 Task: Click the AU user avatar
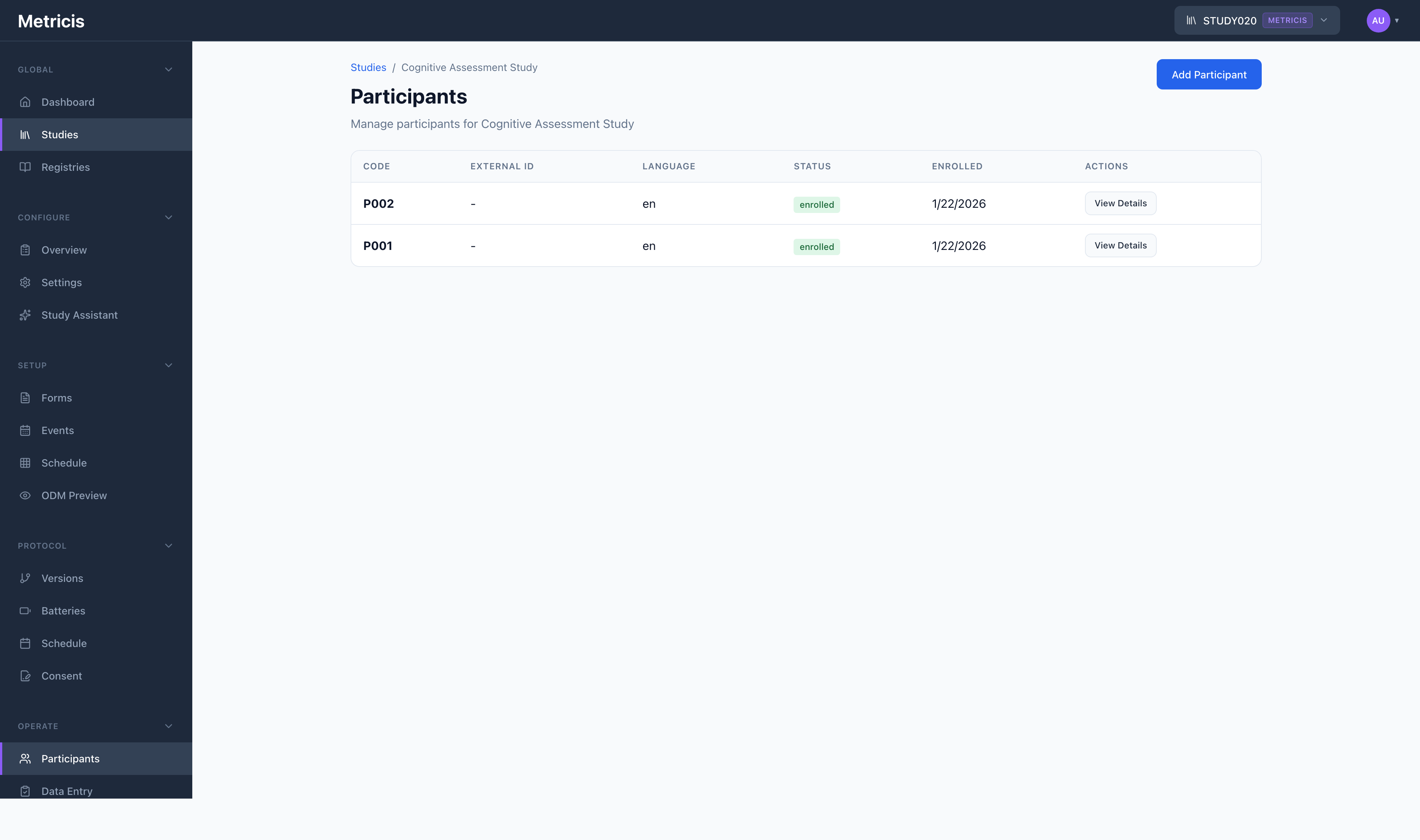click(1378, 20)
